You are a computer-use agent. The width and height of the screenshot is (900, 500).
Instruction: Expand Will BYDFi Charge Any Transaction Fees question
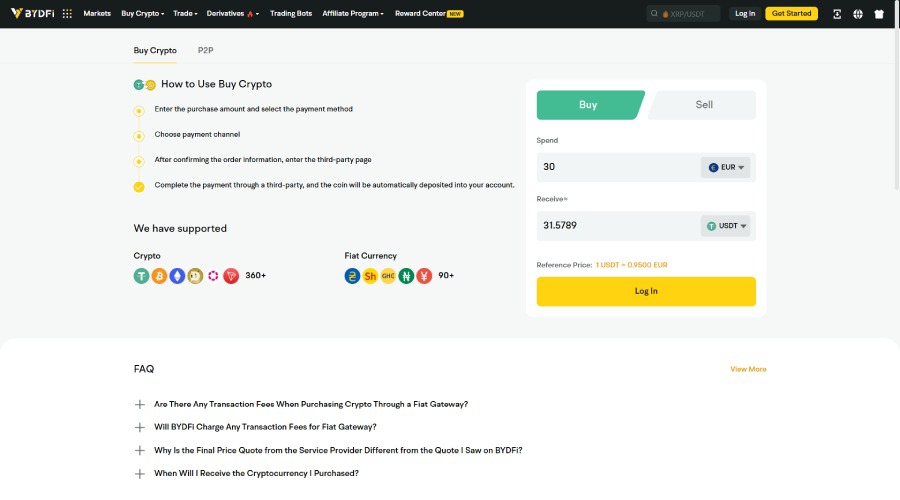point(265,427)
